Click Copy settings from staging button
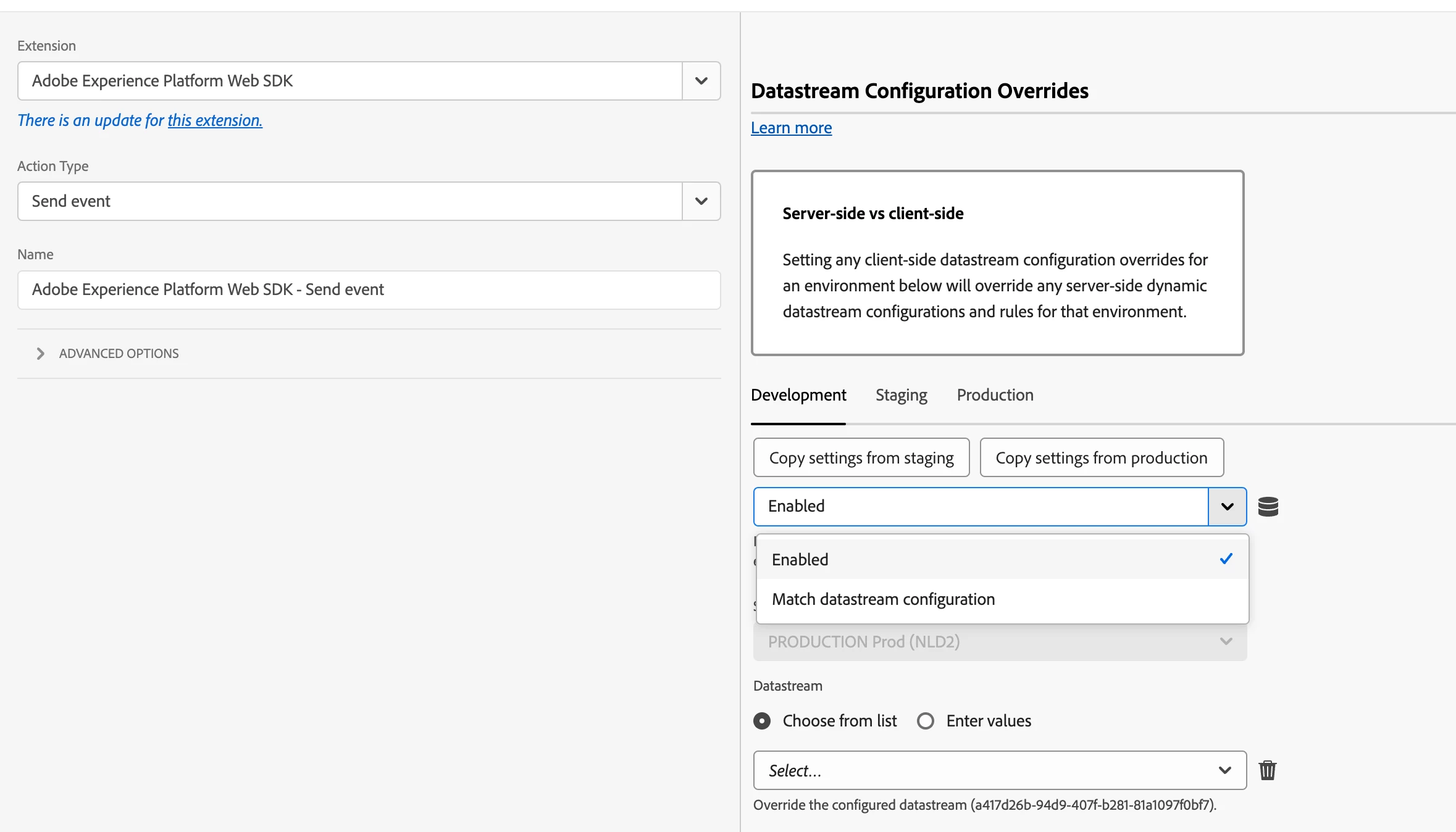 861,458
